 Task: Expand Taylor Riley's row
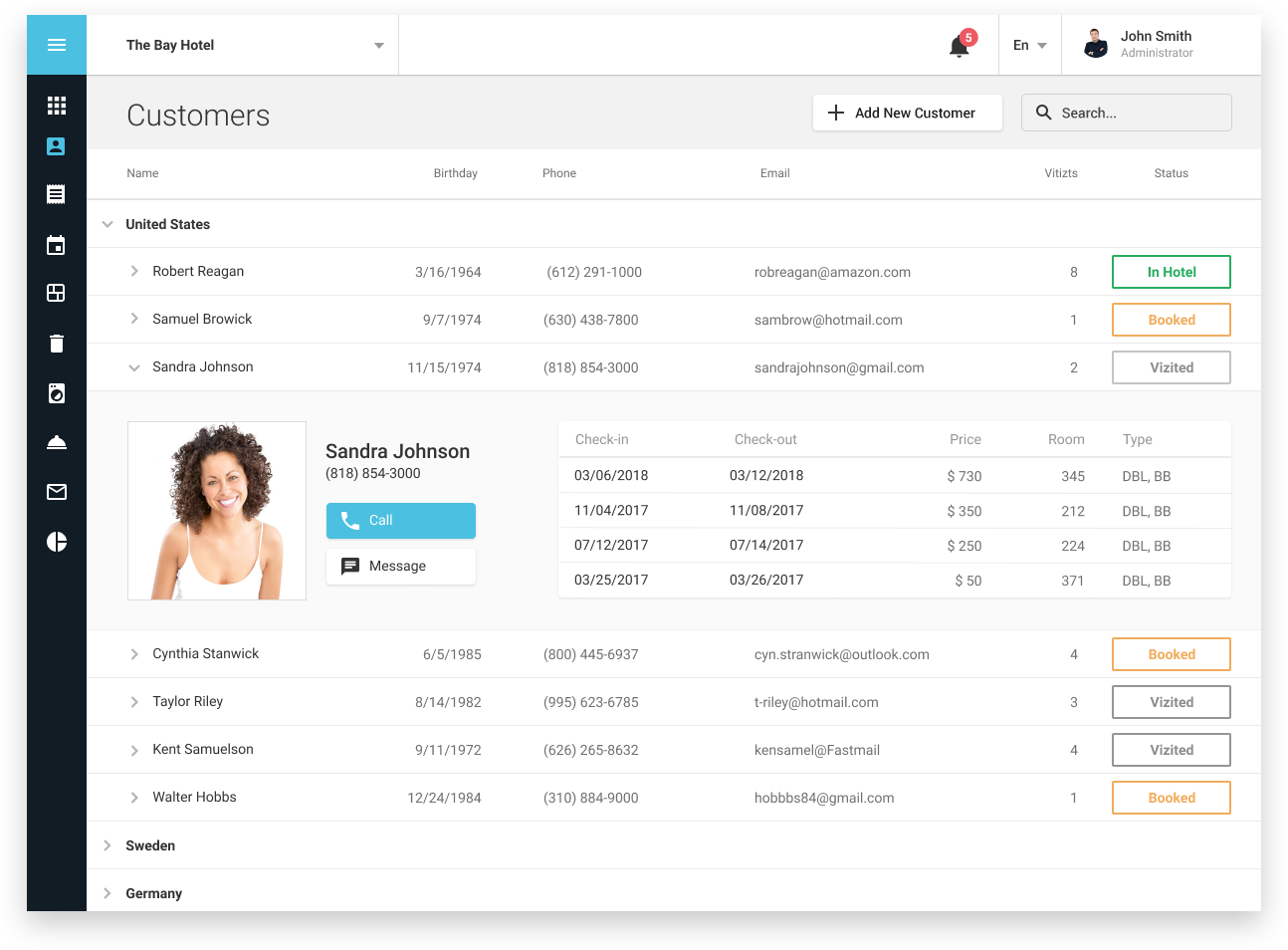click(x=134, y=702)
